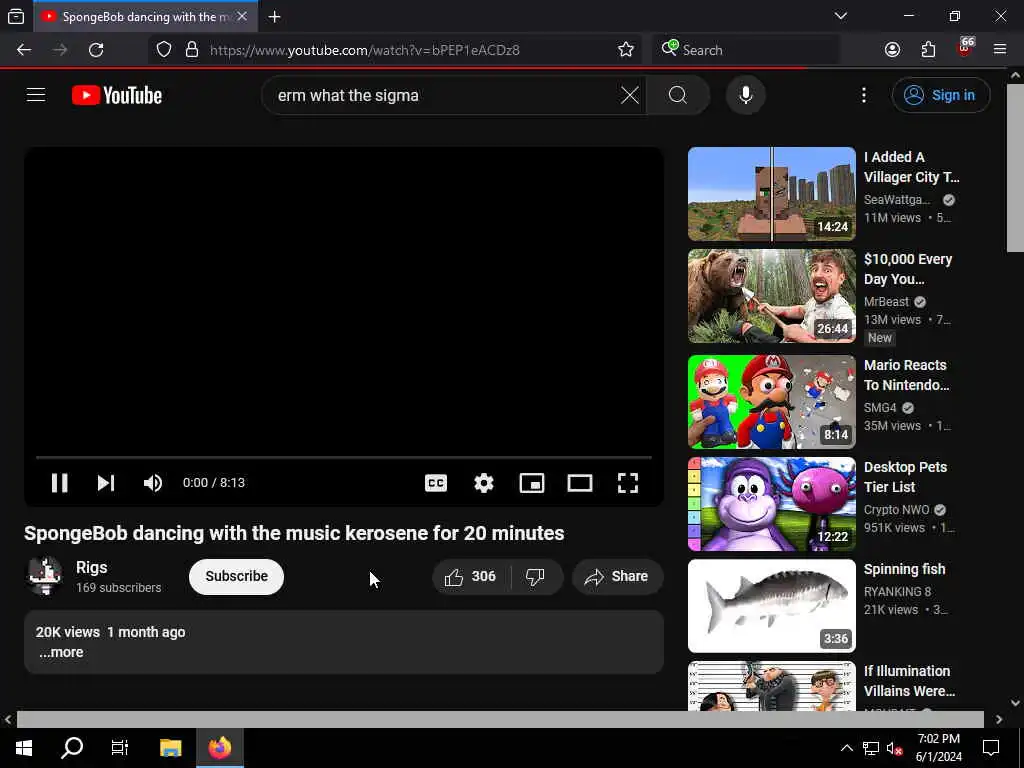The image size is (1024, 768).
Task: Reload the current page
Action: point(96,50)
